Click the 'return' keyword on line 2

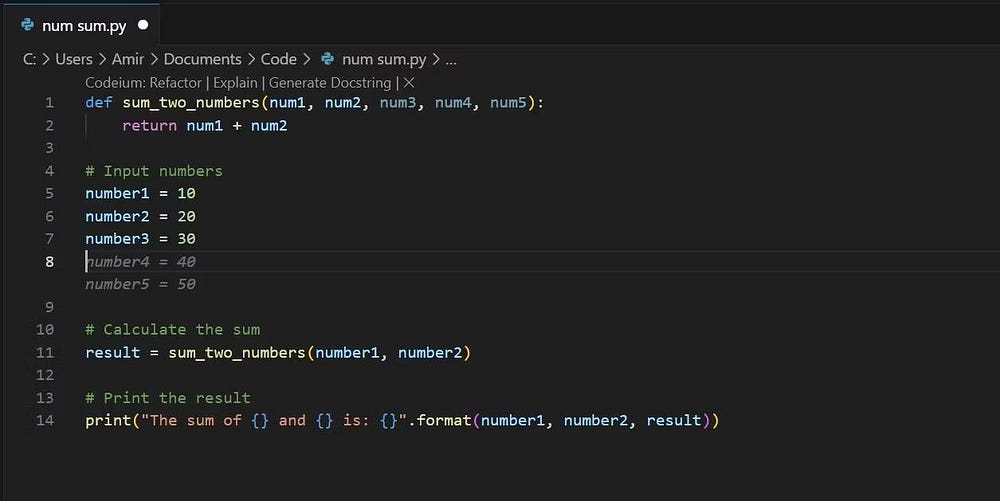pos(149,126)
